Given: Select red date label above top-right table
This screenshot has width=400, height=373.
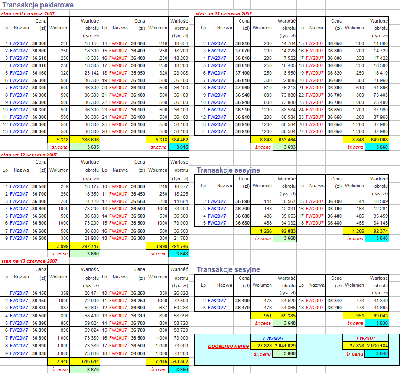Looking at the screenshot, I should pyautogui.click(x=223, y=14).
